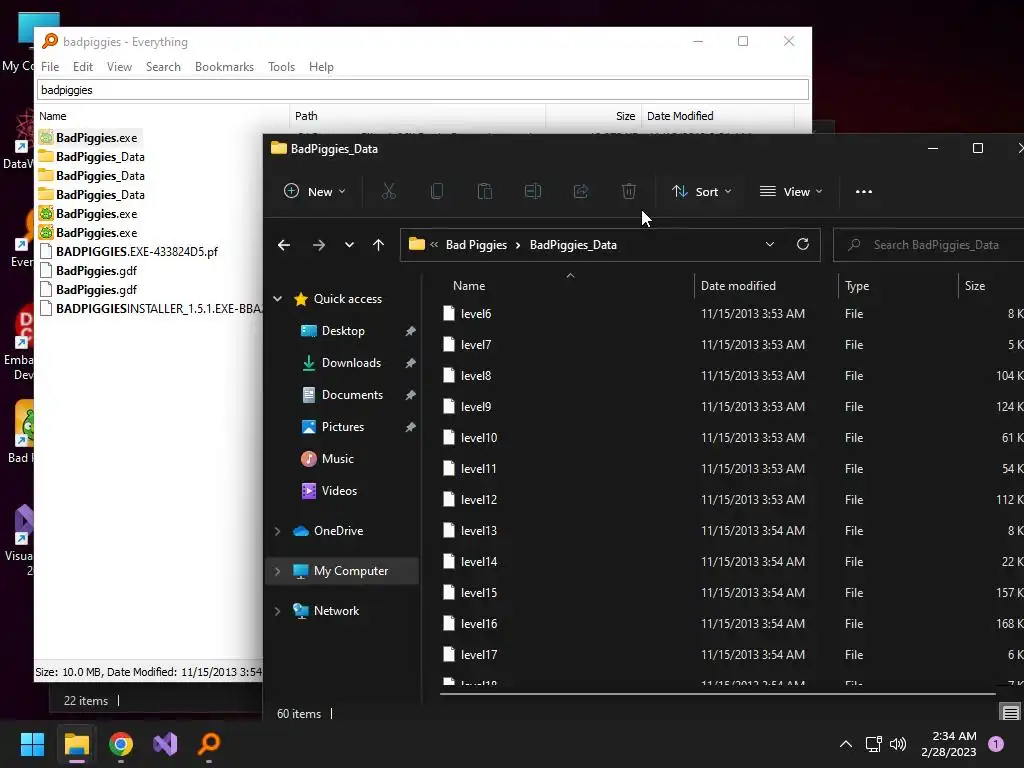Screen dimensions: 1024x768
Task: Click the volume speaker tray icon
Action: (x=899, y=744)
